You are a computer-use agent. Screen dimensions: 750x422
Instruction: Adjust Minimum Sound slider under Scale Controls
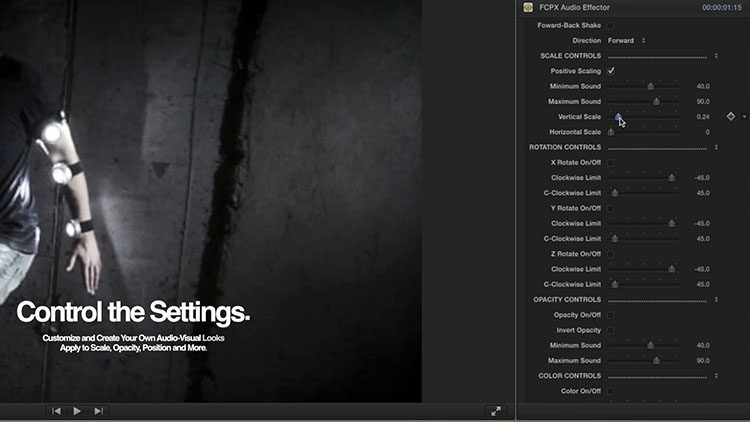[651, 87]
